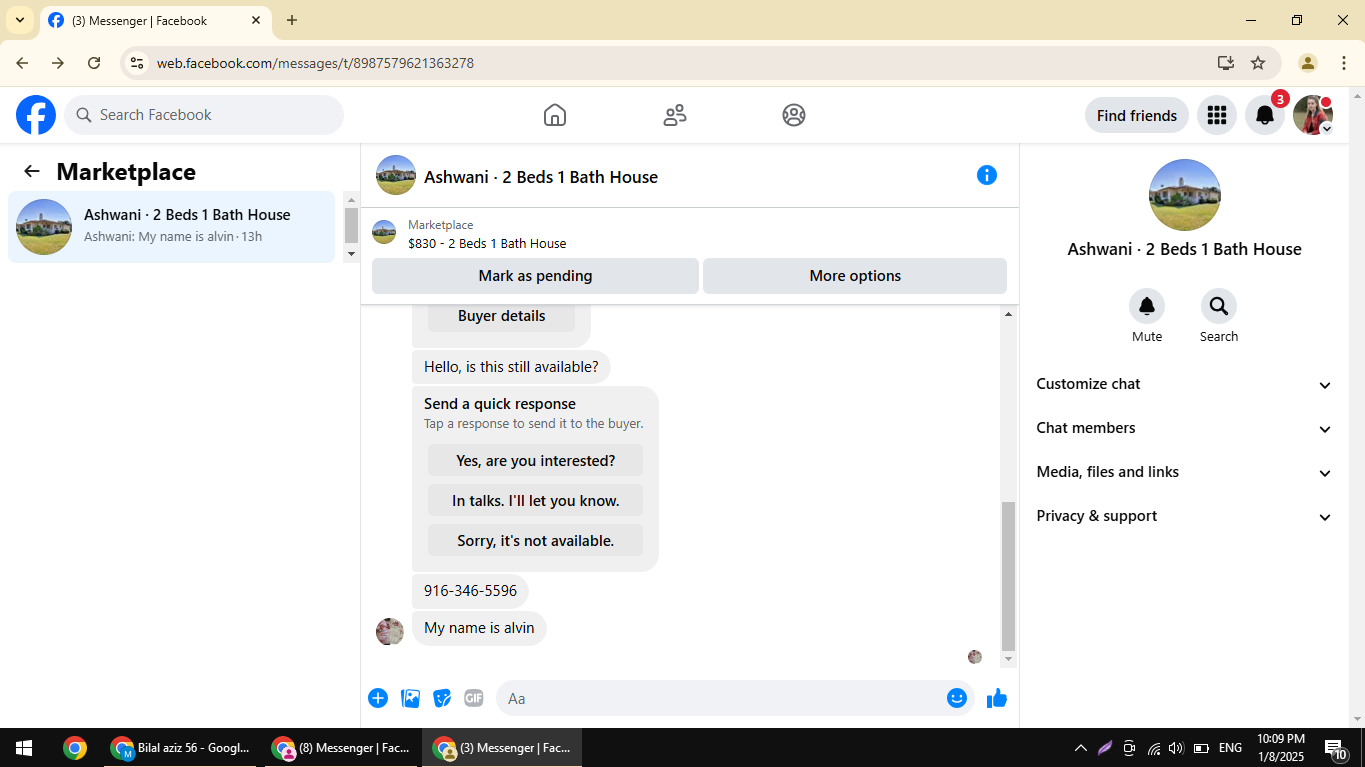Open Chrome three-dot menu
This screenshot has width=1365, height=767.
pyautogui.click(x=1344, y=63)
